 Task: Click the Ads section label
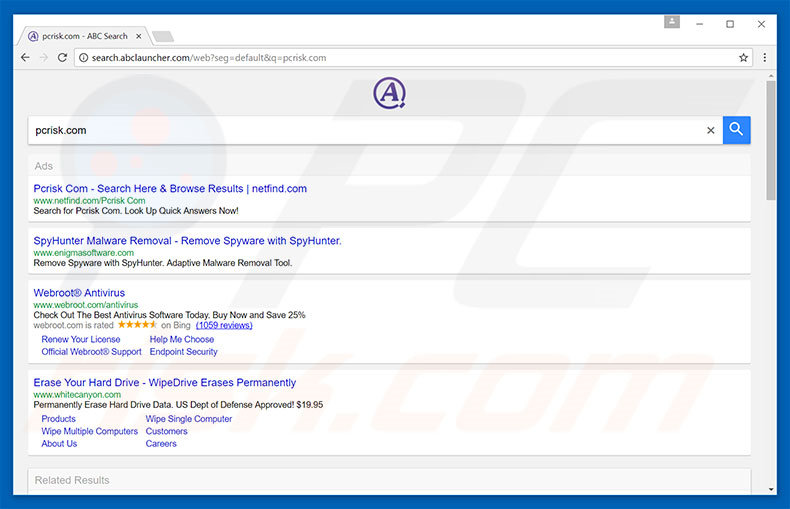(43, 166)
